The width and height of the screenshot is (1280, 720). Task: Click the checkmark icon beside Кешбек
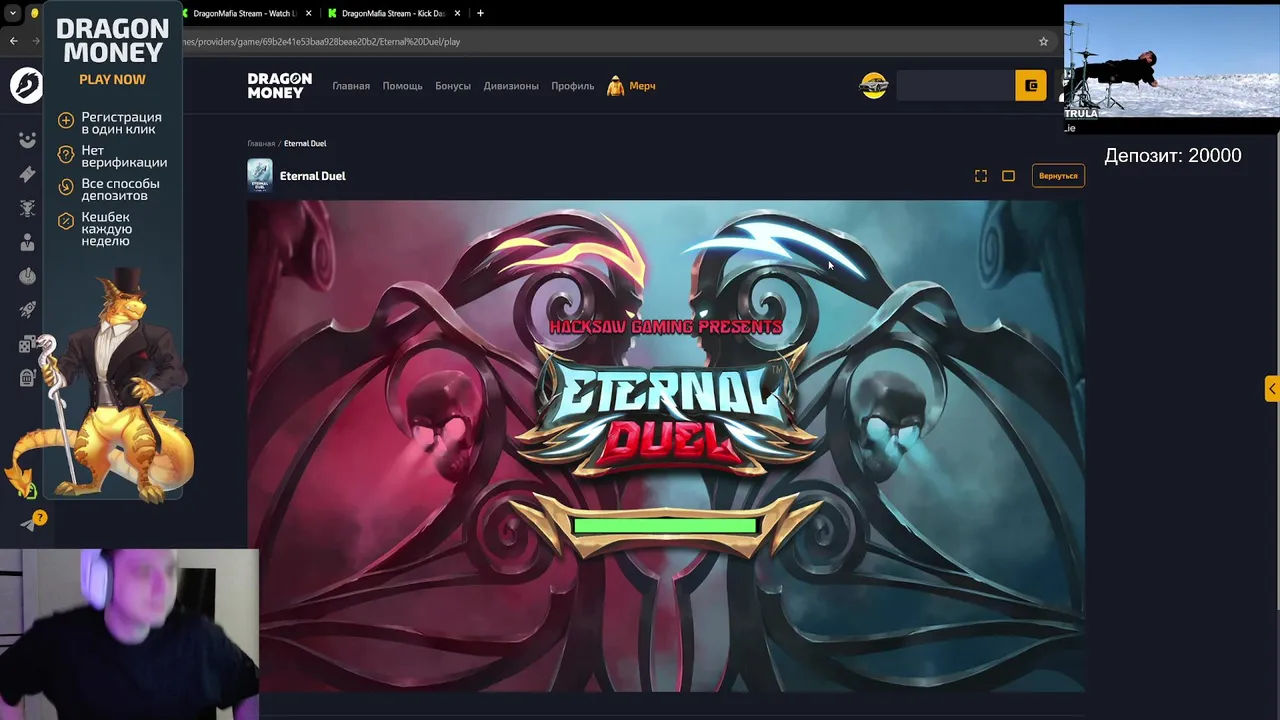pos(66,220)
